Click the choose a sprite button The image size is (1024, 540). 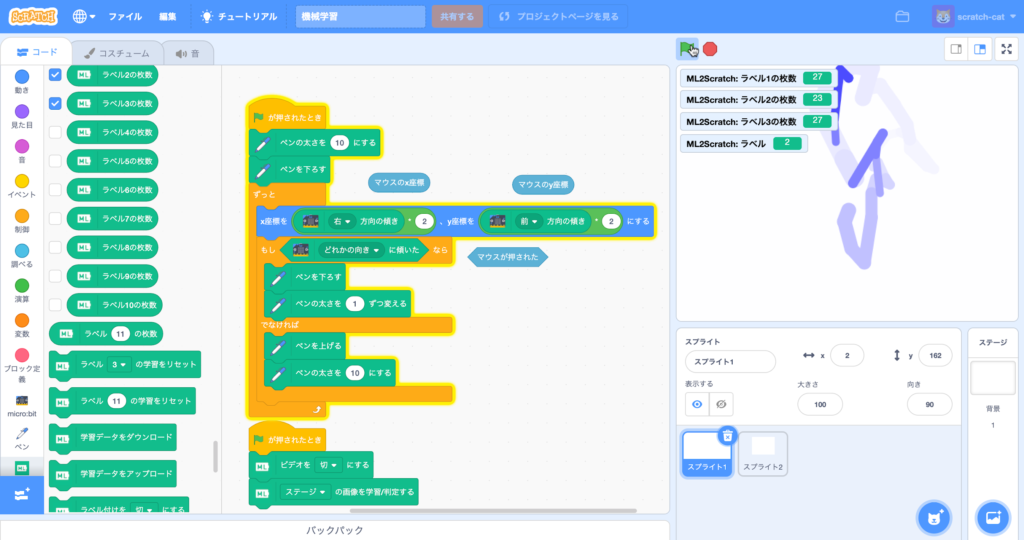pos(933,517)
